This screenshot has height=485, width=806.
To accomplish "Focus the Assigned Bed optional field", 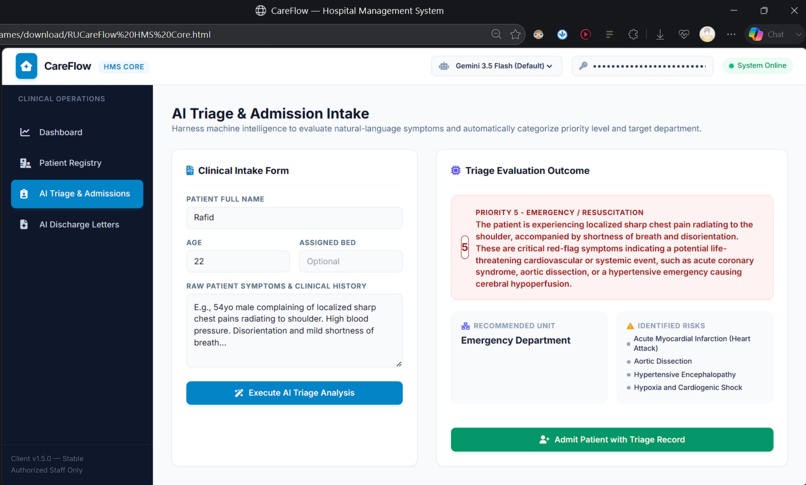I will [351, 261].
